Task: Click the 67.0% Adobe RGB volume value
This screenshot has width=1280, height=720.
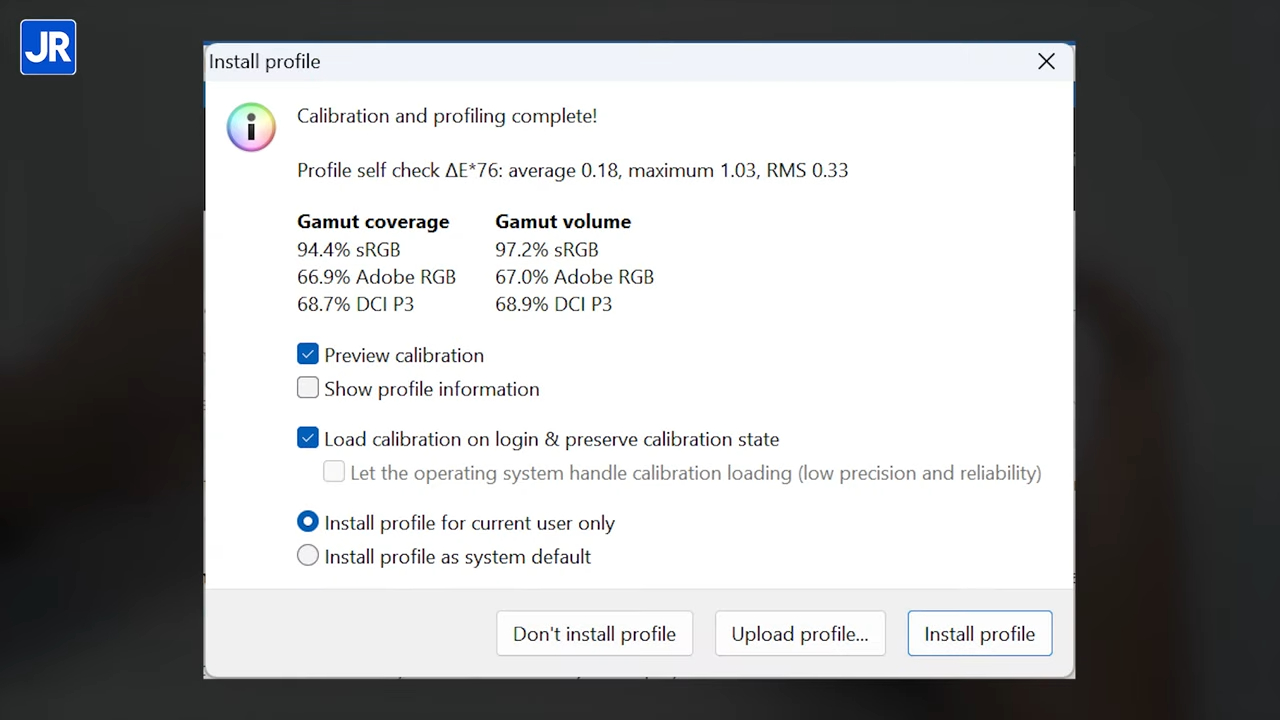Action: click(574, 277)
